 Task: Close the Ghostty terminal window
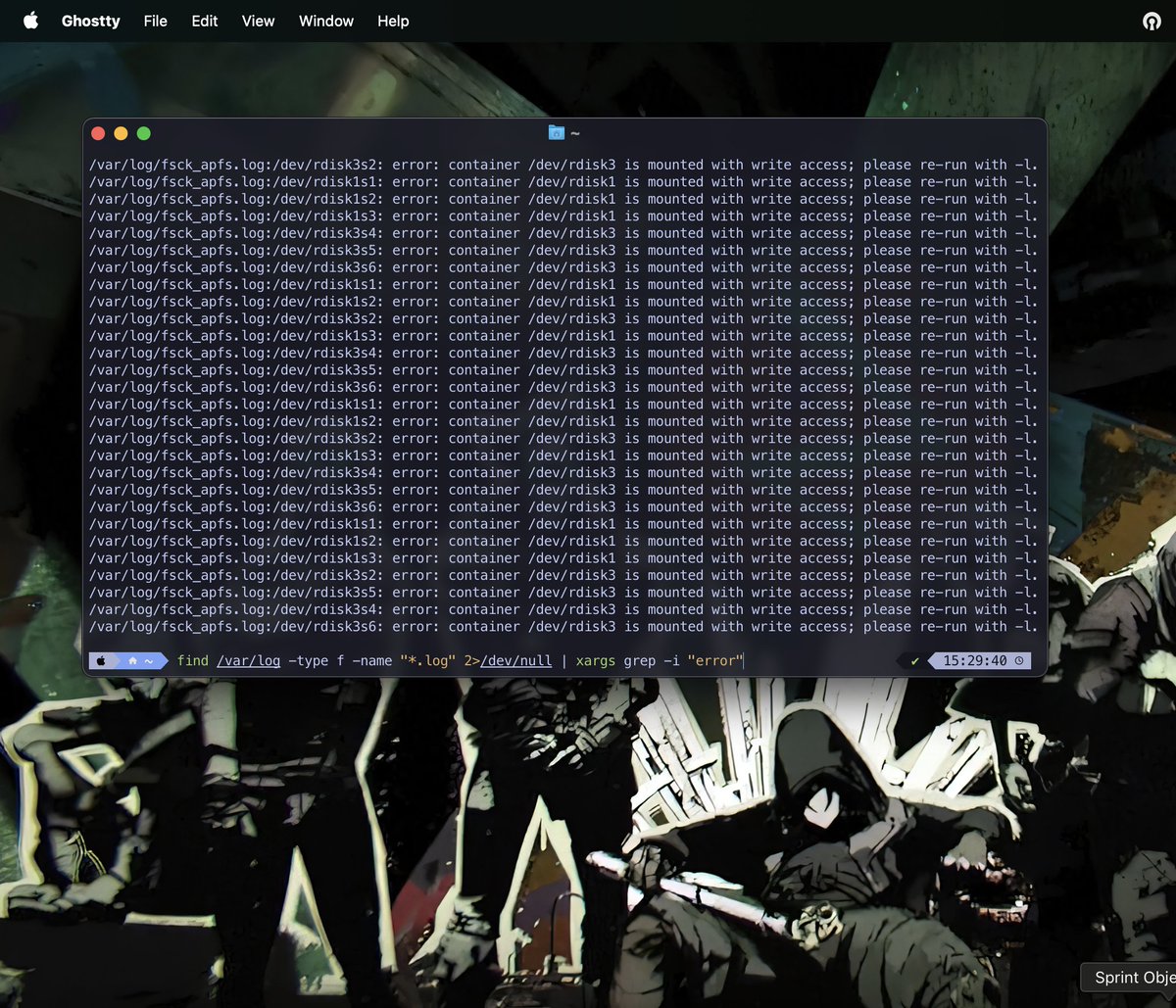(98, 133)
